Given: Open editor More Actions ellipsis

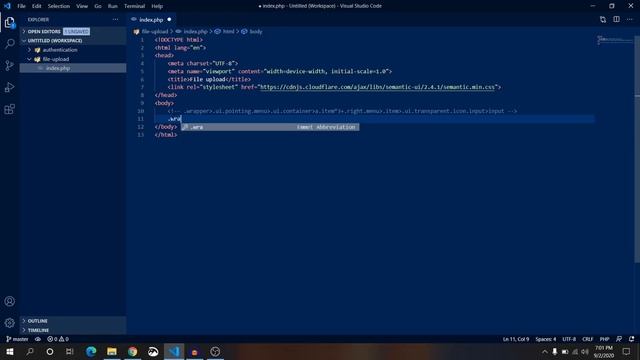Looking at the screenshot, I should (630, 19).
